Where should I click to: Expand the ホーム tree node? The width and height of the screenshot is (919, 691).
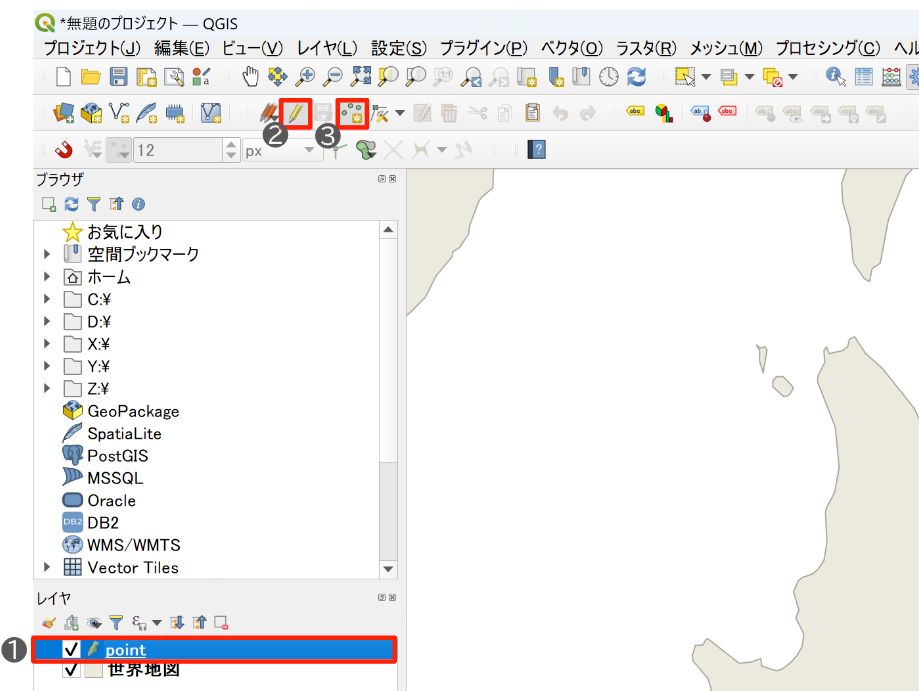pos(47,276)
